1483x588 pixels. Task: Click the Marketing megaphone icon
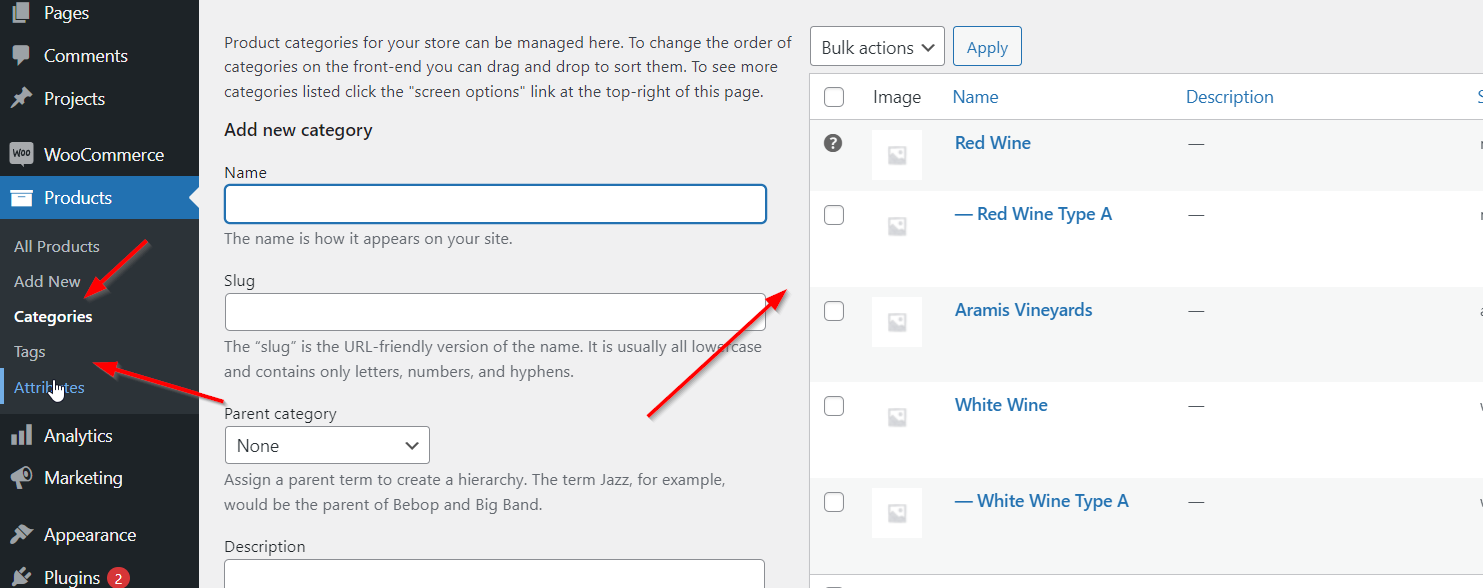pos(21,478)
